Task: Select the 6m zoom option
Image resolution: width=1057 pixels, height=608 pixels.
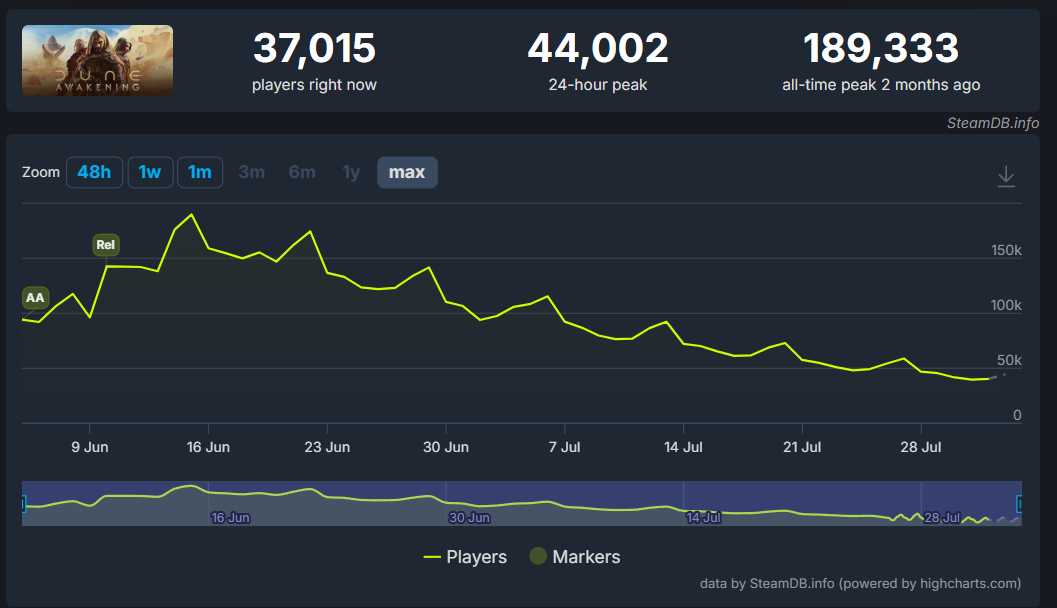Action: (x=302, y=173)
